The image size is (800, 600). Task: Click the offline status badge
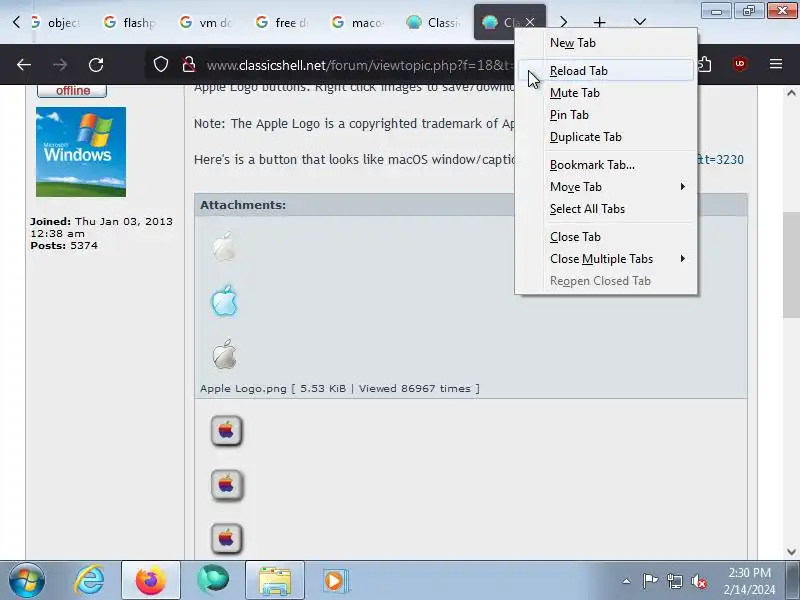(72, 91)
